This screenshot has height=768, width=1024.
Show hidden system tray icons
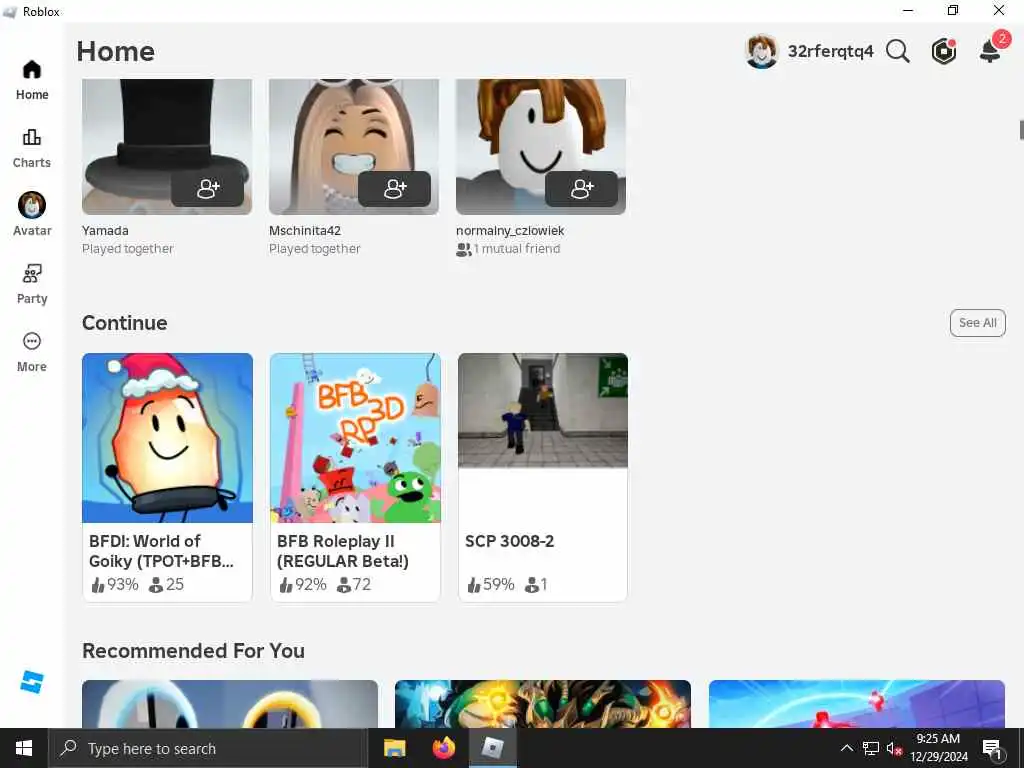[x=846, y=748]
